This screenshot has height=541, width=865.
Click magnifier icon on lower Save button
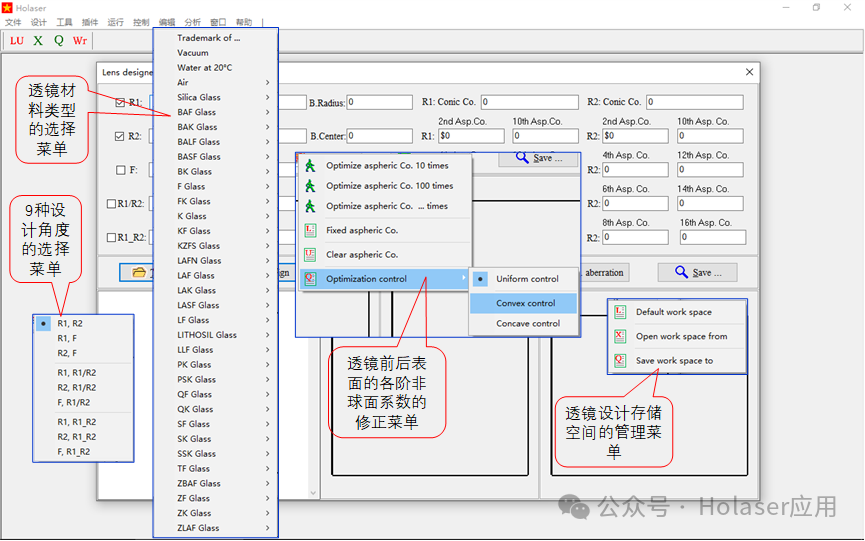click(x=681, y=272)
